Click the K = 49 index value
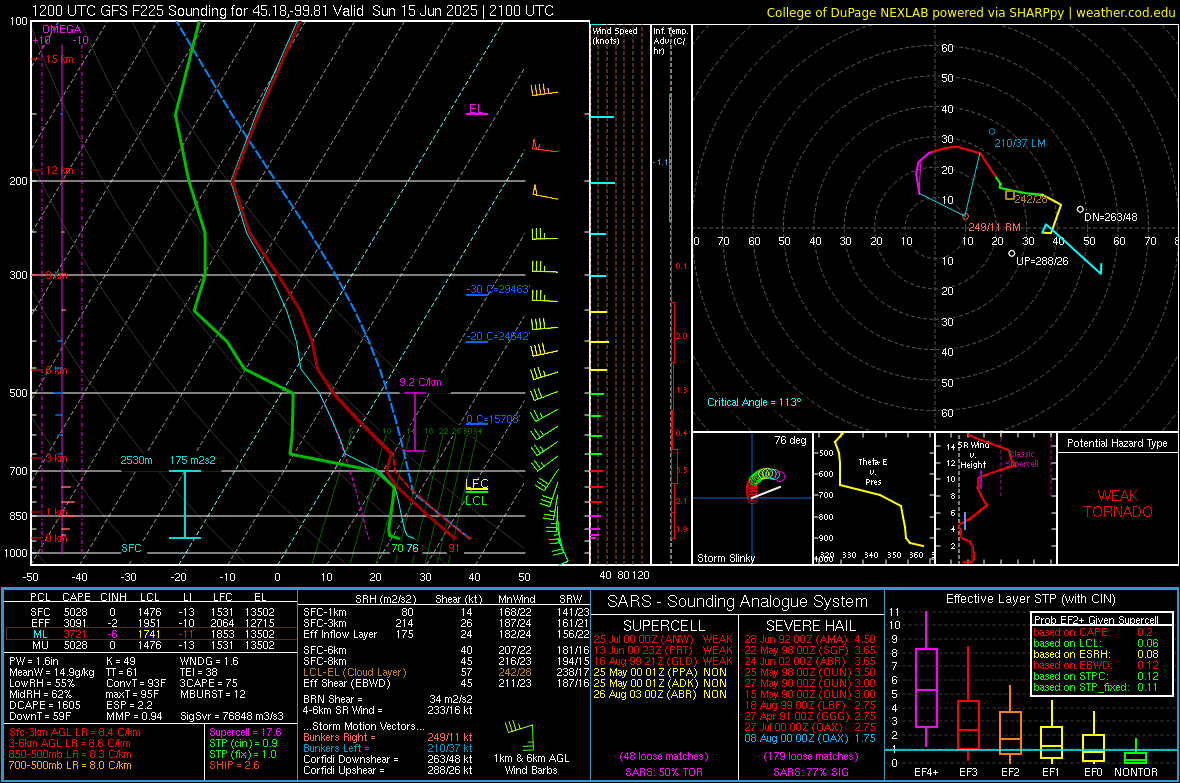 121,661
